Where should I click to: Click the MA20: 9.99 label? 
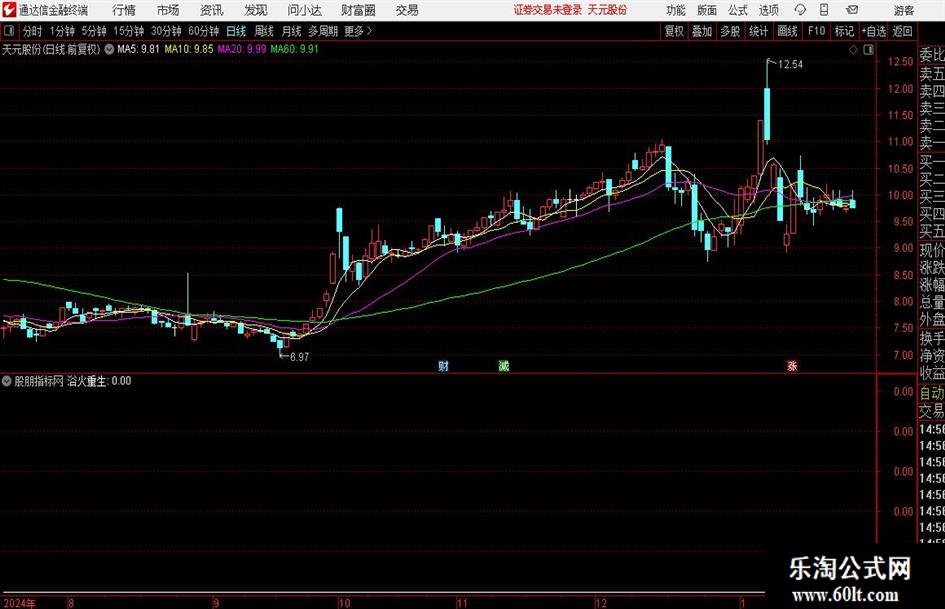click(242, 49)
